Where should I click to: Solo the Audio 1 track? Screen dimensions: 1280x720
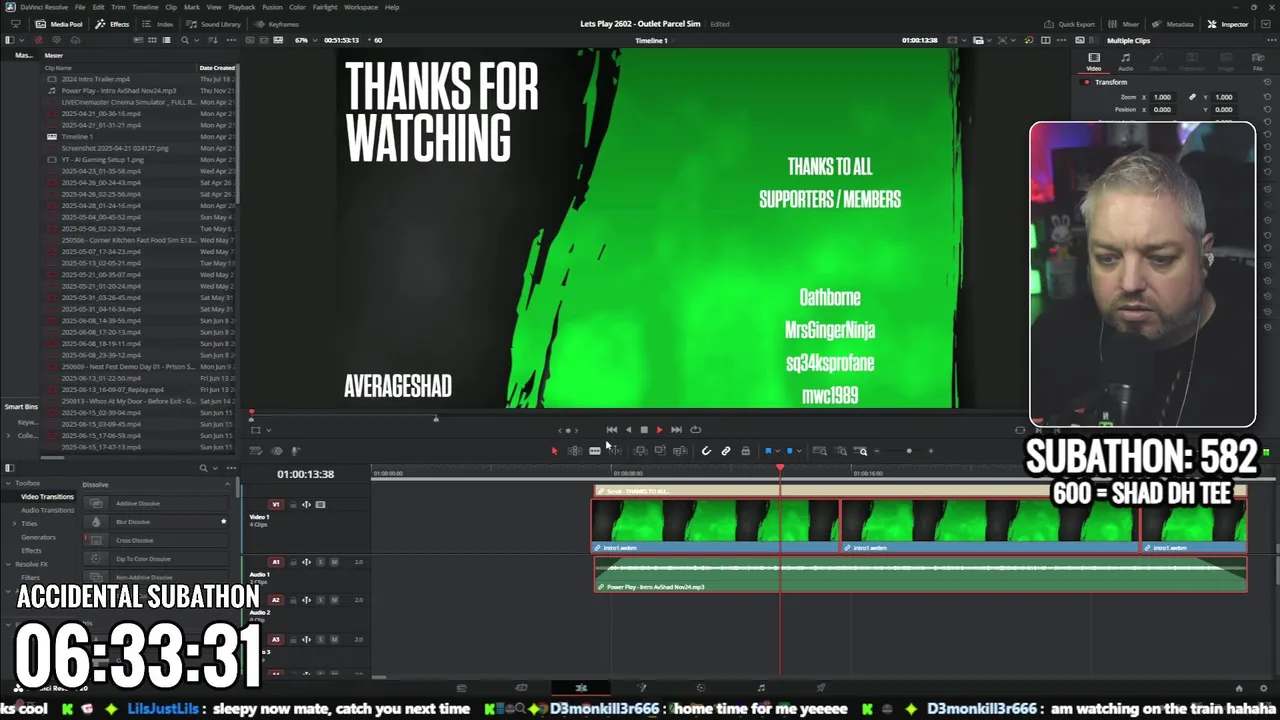point(321,562)
